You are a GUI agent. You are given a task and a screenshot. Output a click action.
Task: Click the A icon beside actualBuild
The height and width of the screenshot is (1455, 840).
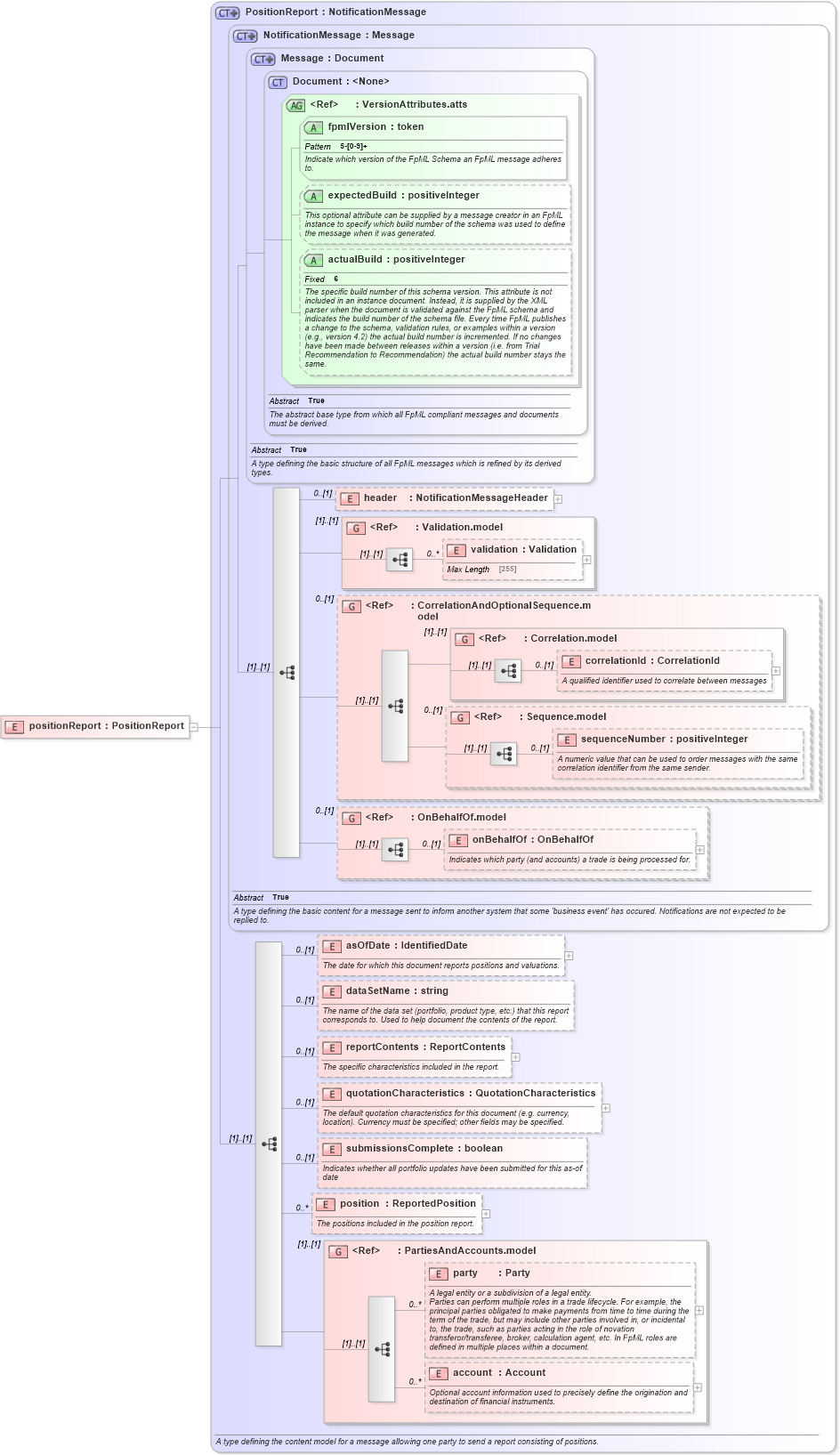click(313, 260)
